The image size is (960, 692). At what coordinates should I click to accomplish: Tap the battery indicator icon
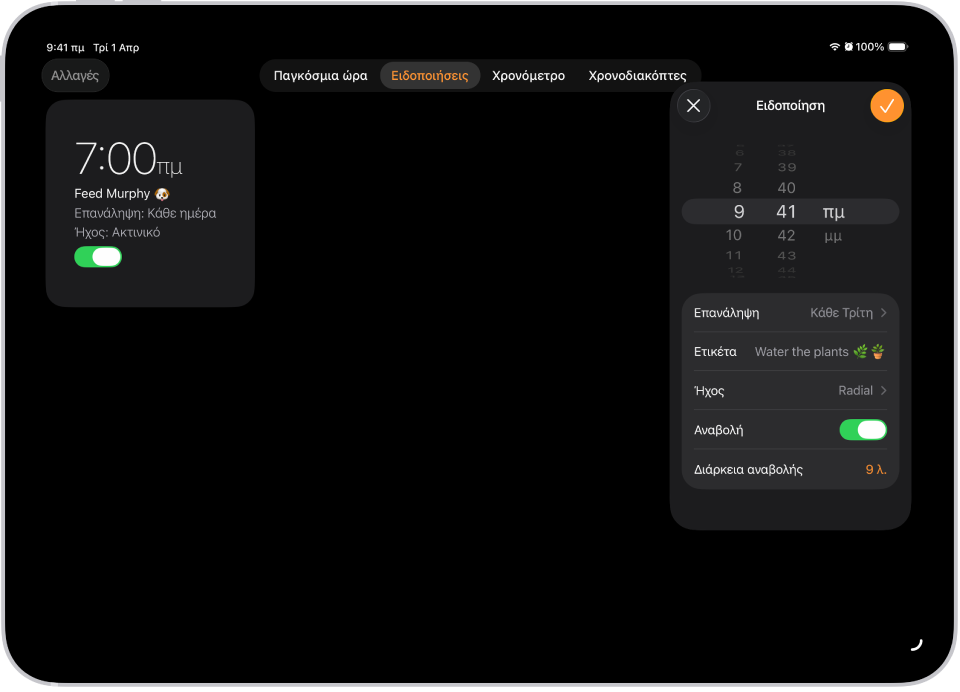coord(898,47)
